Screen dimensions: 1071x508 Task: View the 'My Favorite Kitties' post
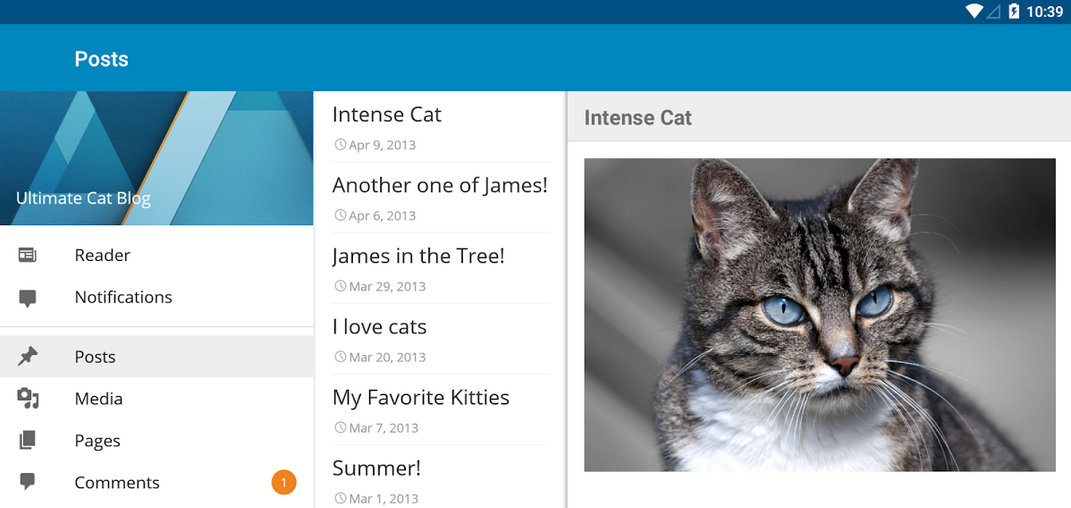[441, 410]
